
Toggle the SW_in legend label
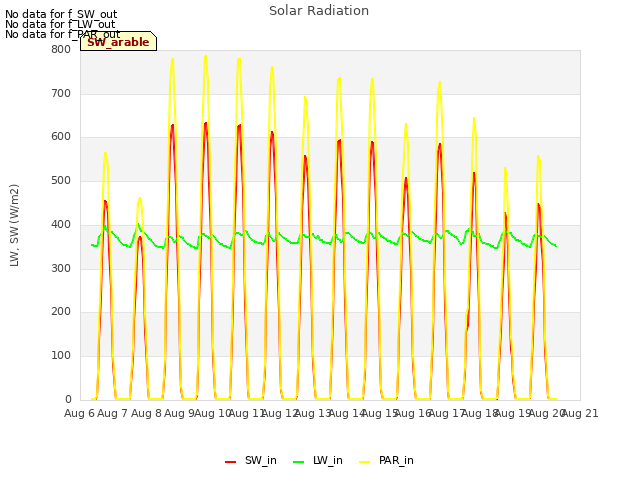[x=261, y=460]
